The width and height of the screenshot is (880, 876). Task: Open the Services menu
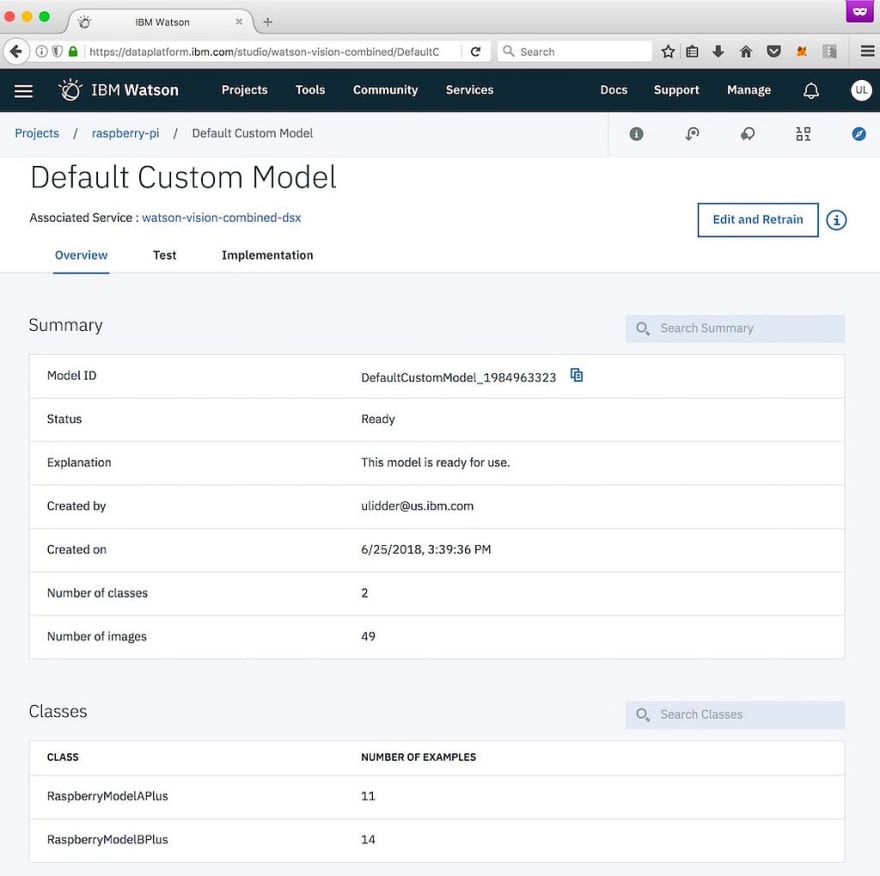469,90
